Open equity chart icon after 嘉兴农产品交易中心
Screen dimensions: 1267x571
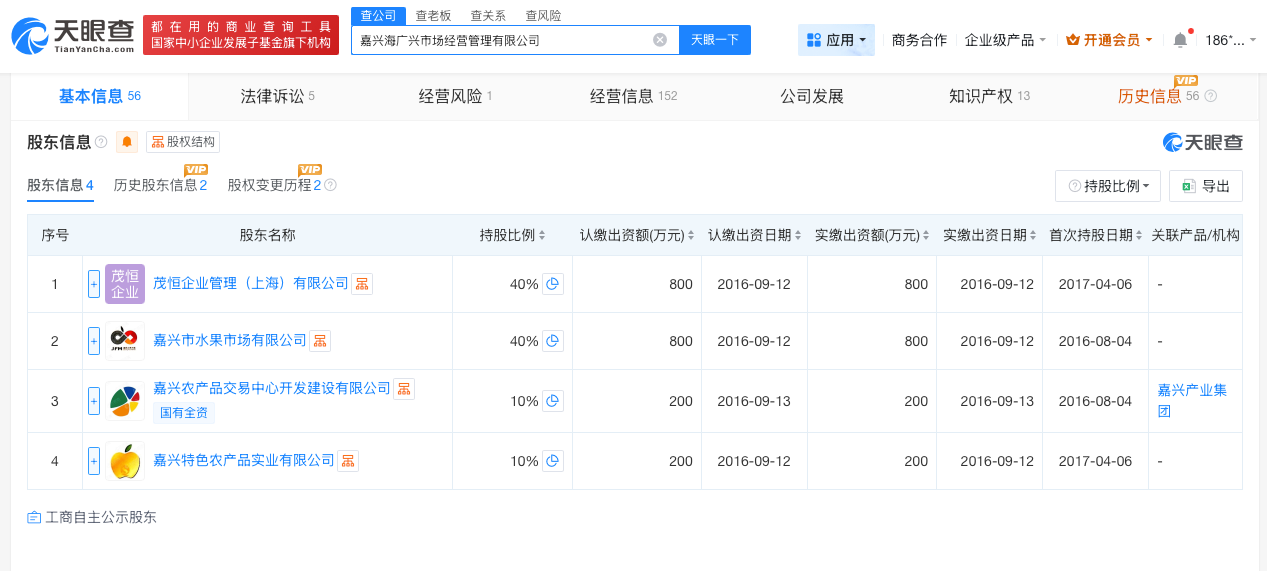(404, 389)
